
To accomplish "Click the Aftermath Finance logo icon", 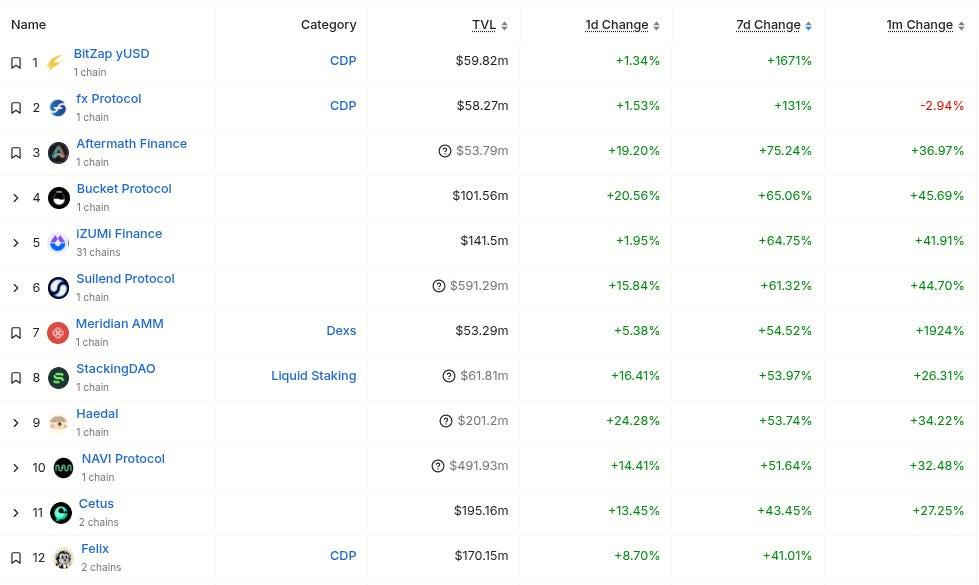I will point(59,153).
